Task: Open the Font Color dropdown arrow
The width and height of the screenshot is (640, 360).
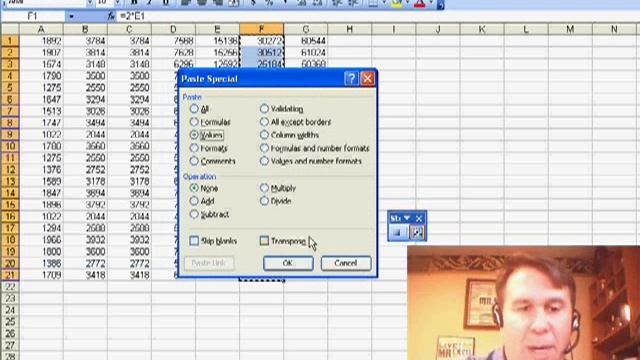Action: click(431, 2)
